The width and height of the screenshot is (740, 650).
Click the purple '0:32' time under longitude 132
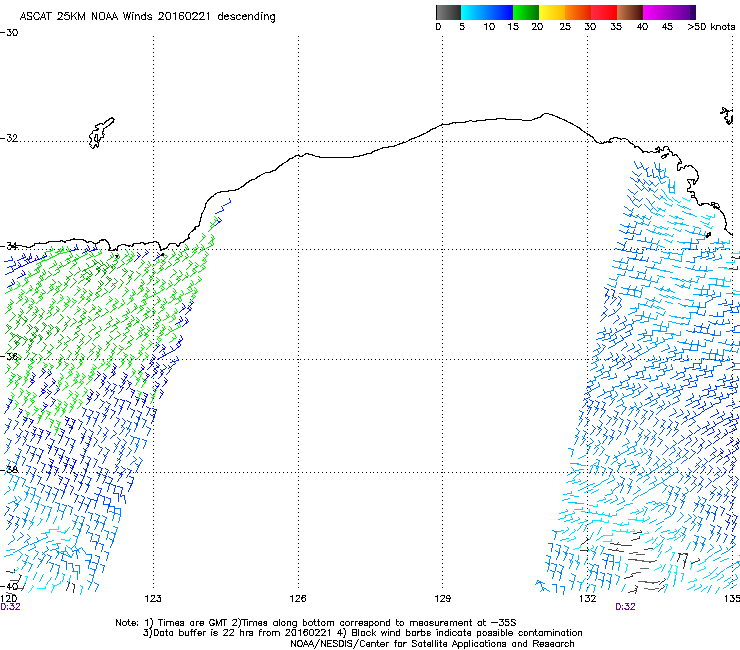625,607
